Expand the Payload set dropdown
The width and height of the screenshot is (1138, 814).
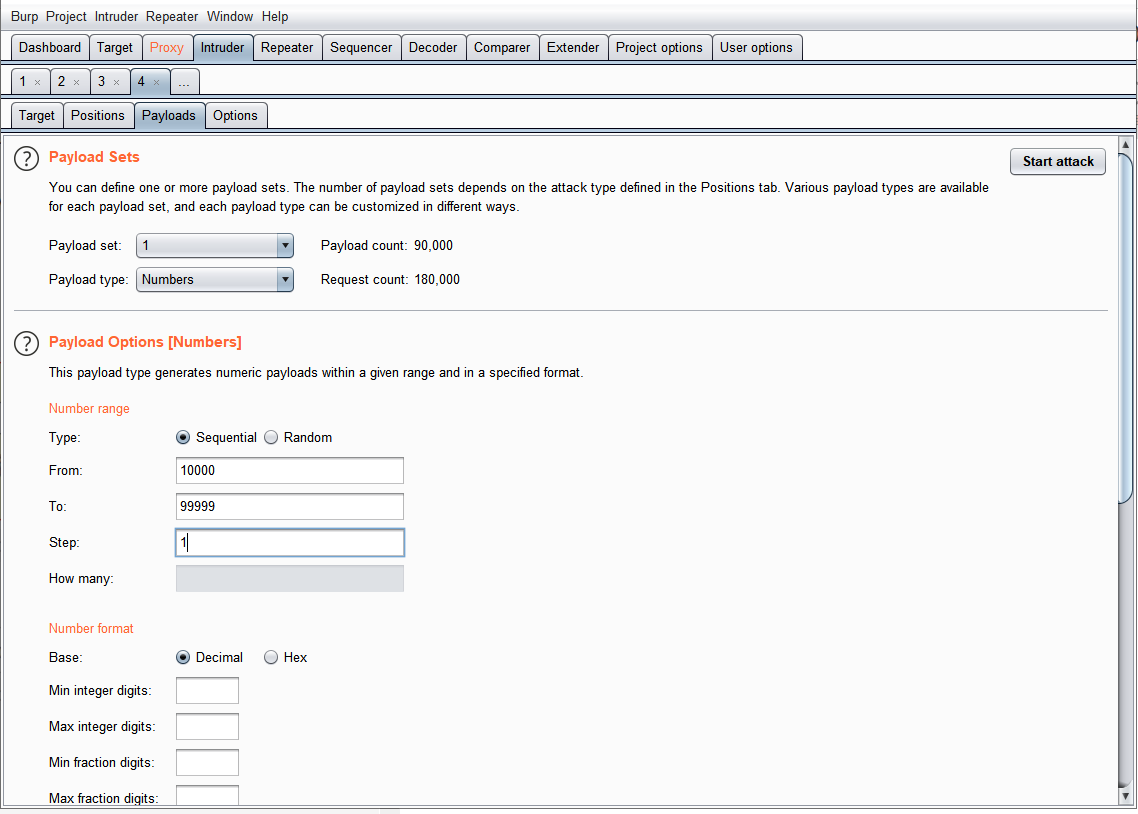(x=285, y=246)
